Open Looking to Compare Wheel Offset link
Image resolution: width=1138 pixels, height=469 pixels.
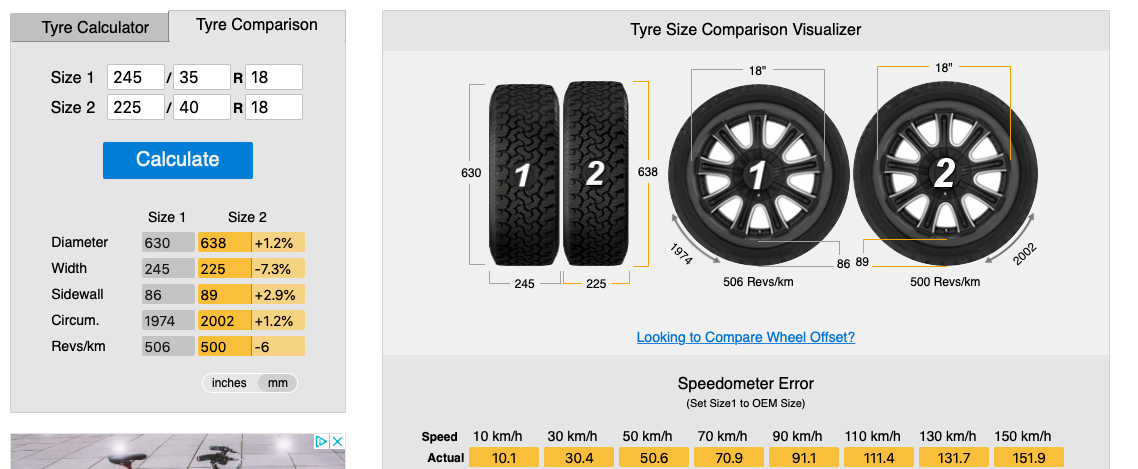point(746,337)
